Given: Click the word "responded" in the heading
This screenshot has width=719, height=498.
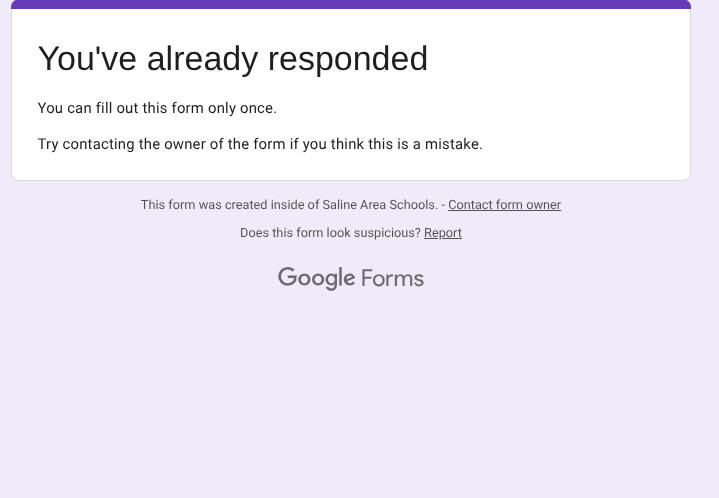Looking at the screenshot, I should 348,59.
